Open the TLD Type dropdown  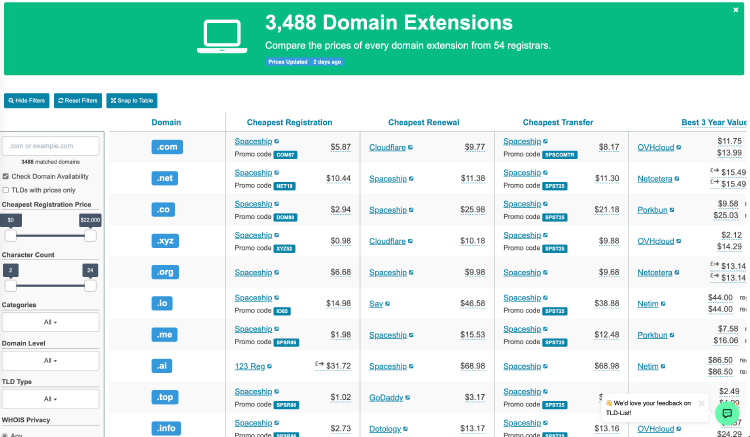click(51, 399)
